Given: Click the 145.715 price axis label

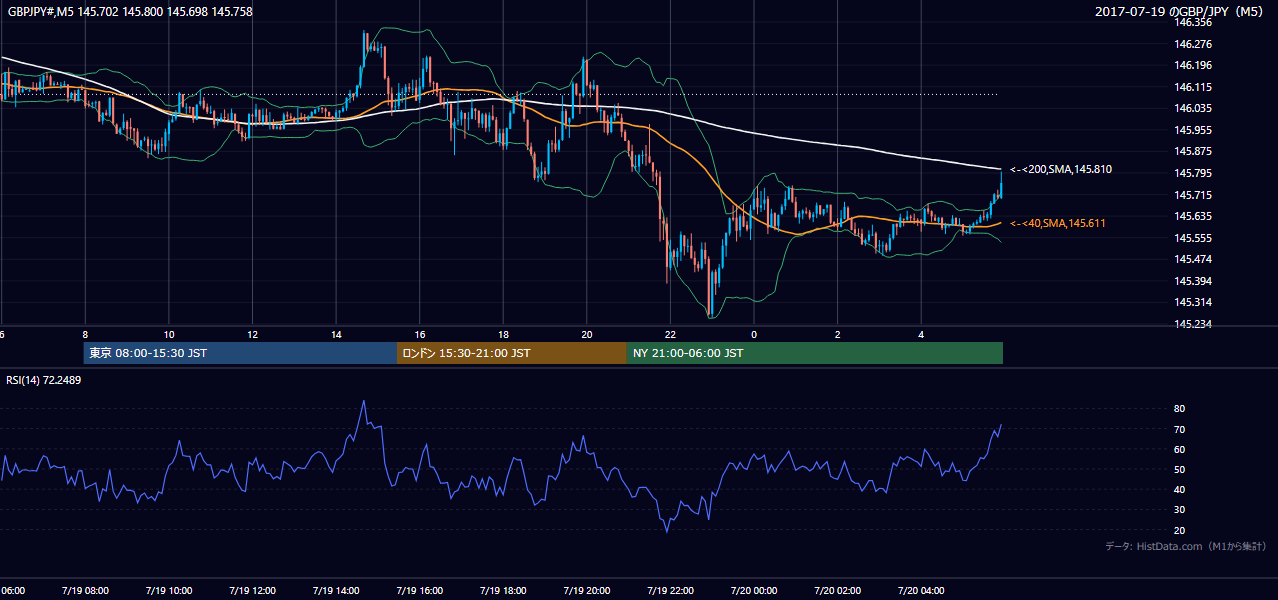Looking at the screenshot, I should (x=1193, y=195).
